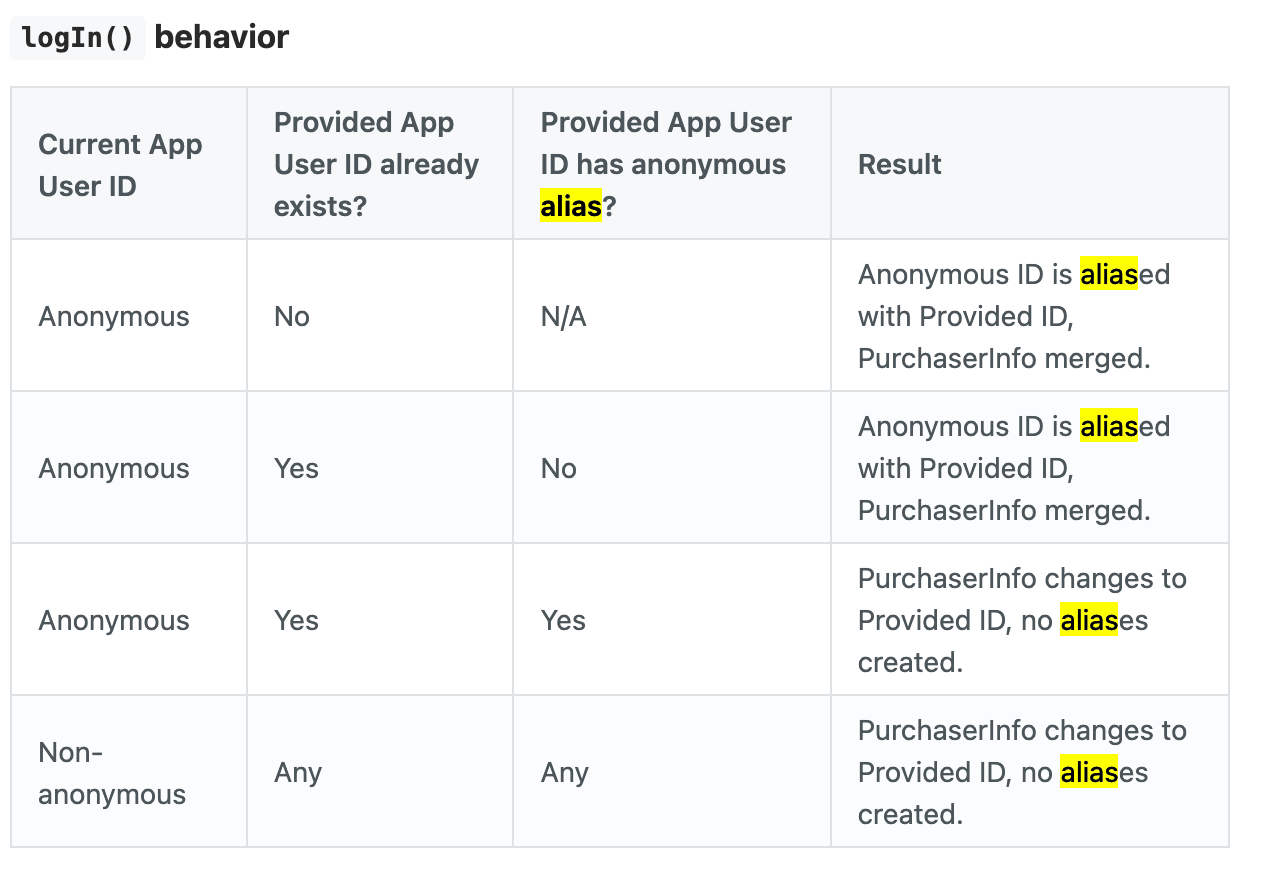Screen dimensions: 1270x876
Task: Click highlighted 'alias' in first row result
Action: 1109,275
